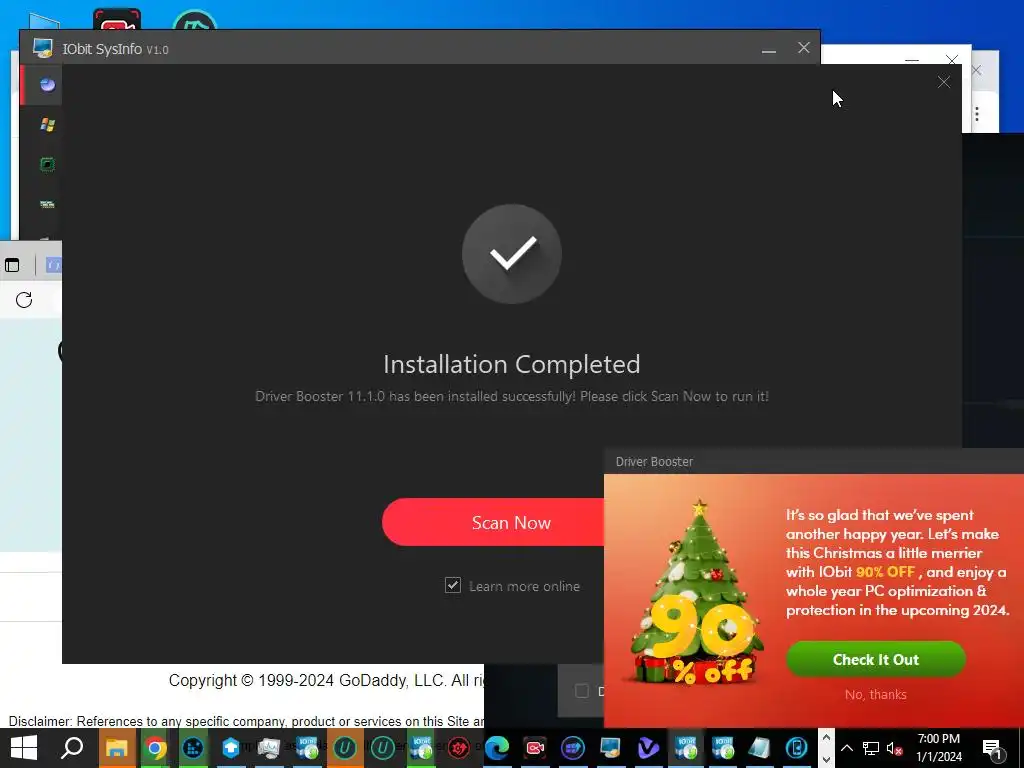The height and width of the screenshot is (768, 1024).
Task: Open the clock showing 7:00 PM
Action: [x=938, y=748]
